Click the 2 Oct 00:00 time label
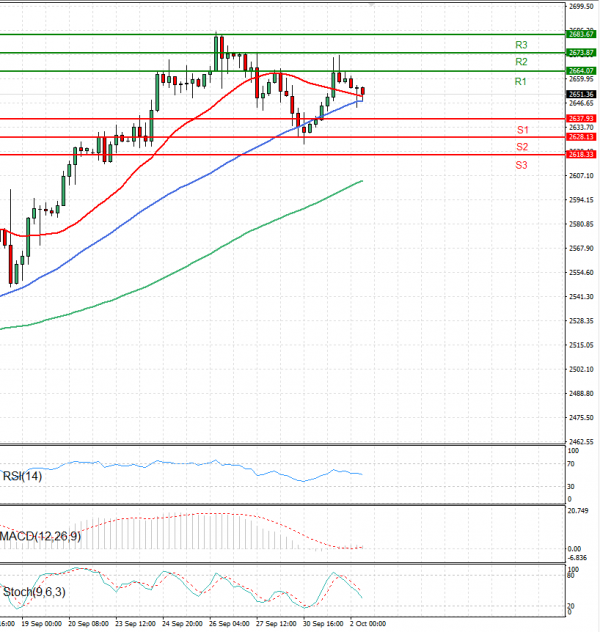The height and width of the screenshot is (632, 600). tap(368, 624)
